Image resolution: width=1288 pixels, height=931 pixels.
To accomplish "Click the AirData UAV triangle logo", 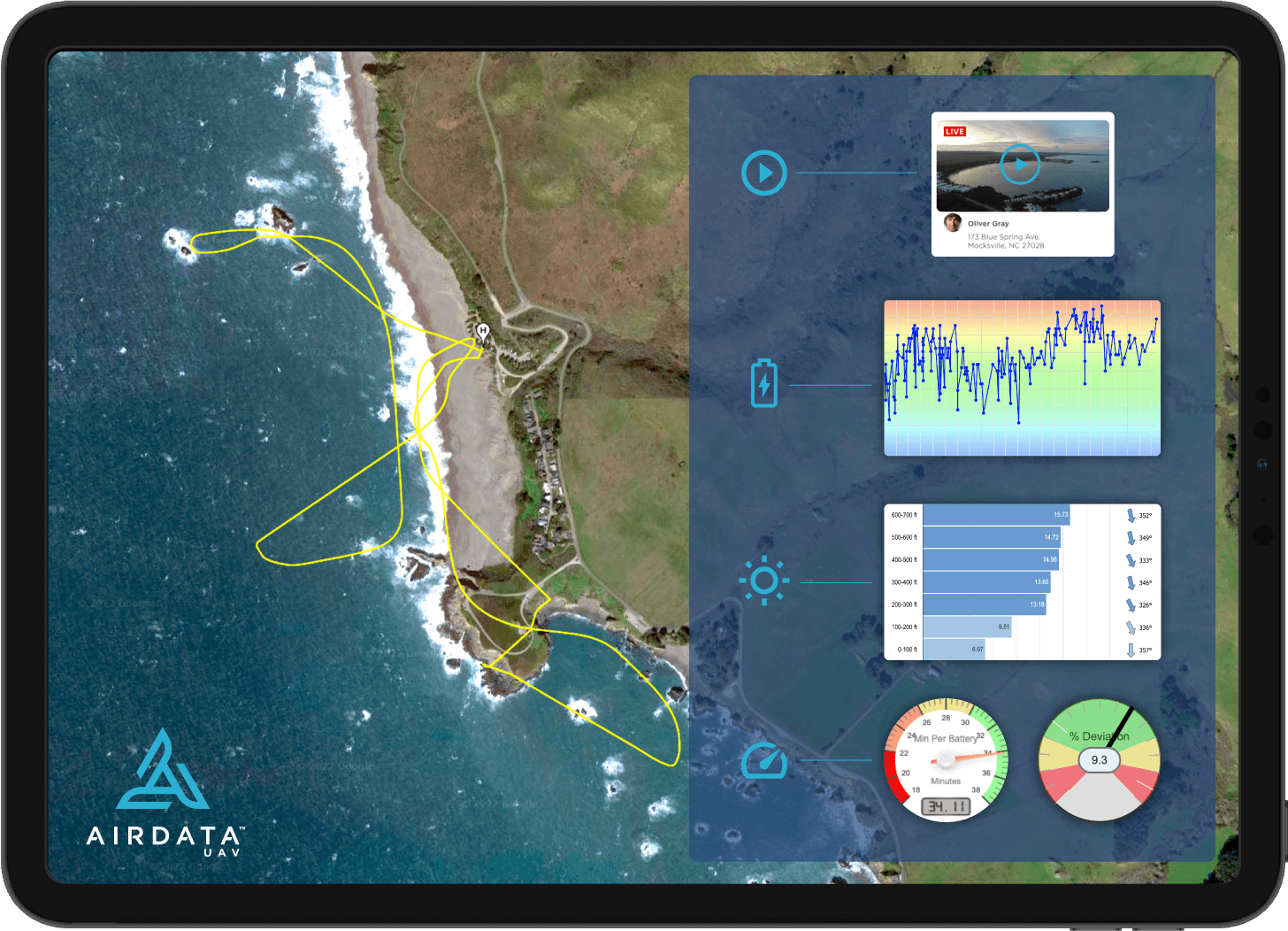I will point(163,771).
